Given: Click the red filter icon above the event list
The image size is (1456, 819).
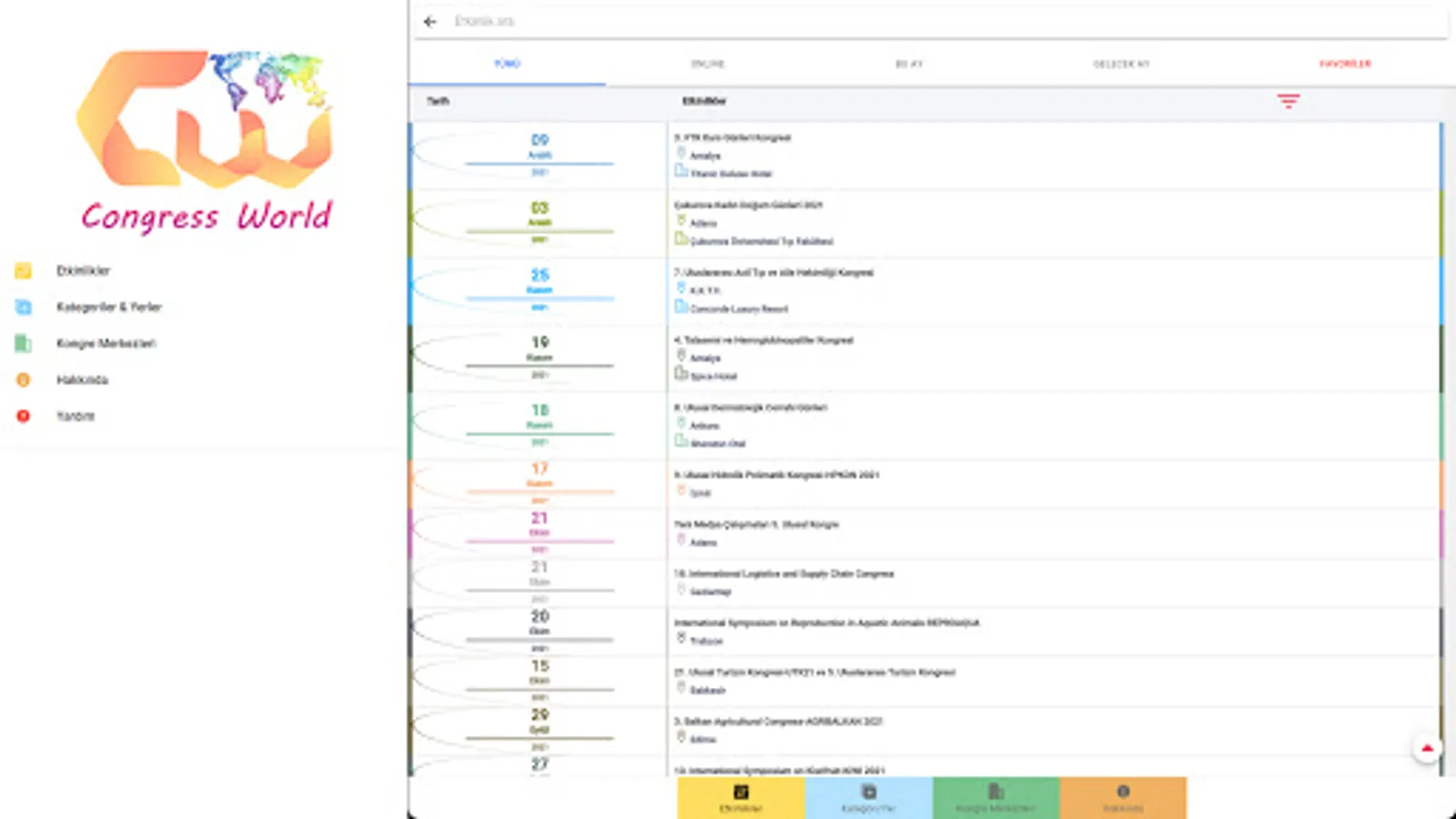Looking at the screenshot, I should (1289, 102).
